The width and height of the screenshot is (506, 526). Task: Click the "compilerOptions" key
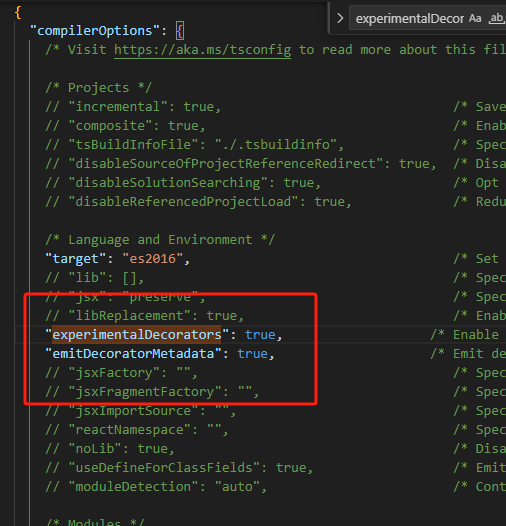click(94, 31)
